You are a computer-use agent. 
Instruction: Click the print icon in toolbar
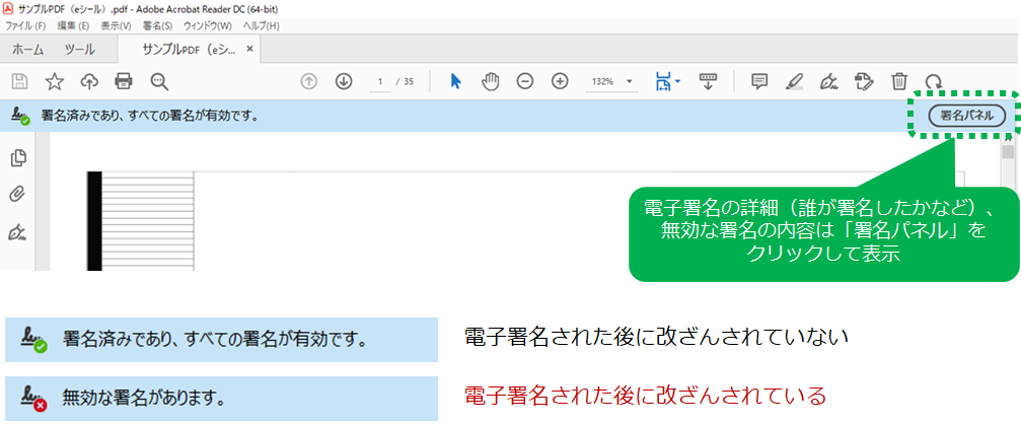click(123, 81)
